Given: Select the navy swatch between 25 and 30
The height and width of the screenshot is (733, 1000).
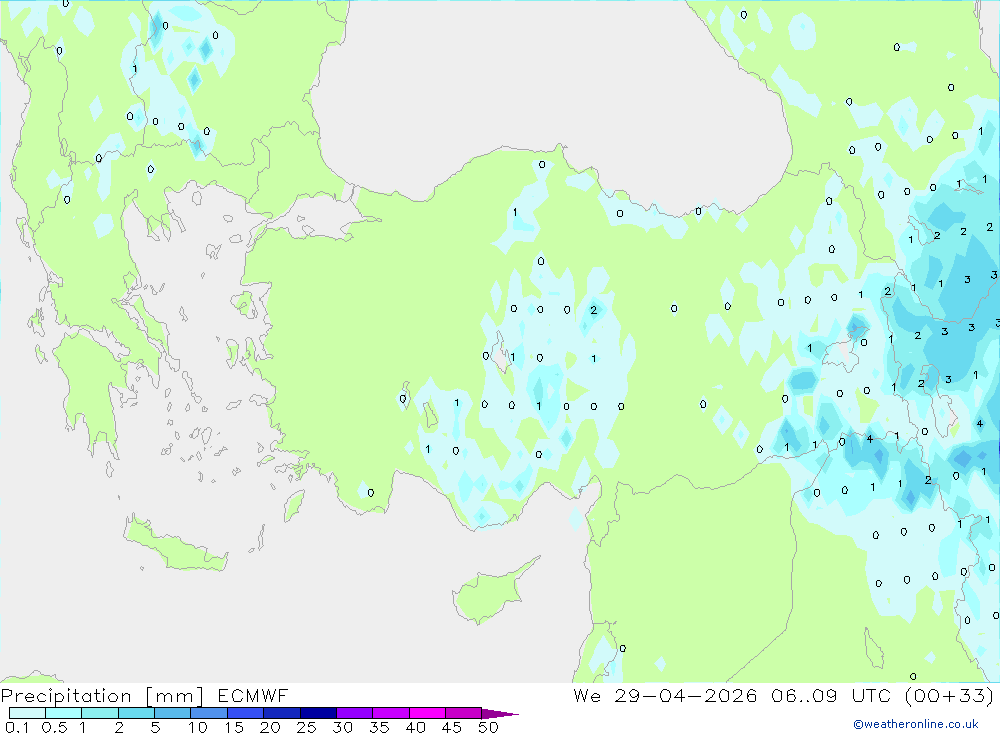Looking at the screenshot, I should (318, 713).
